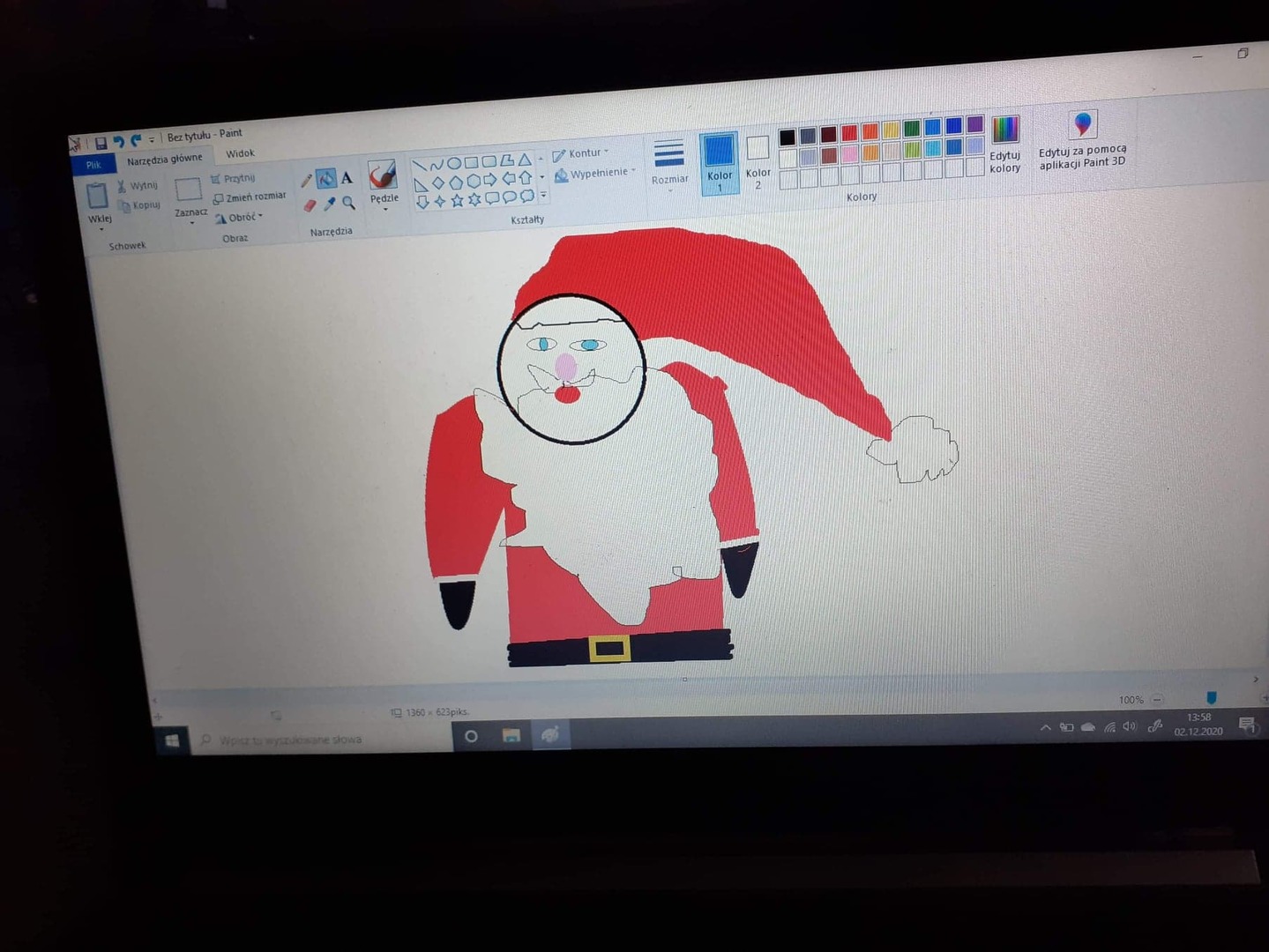
Task: Choose the pentagon shape
Action: (456, 182)
